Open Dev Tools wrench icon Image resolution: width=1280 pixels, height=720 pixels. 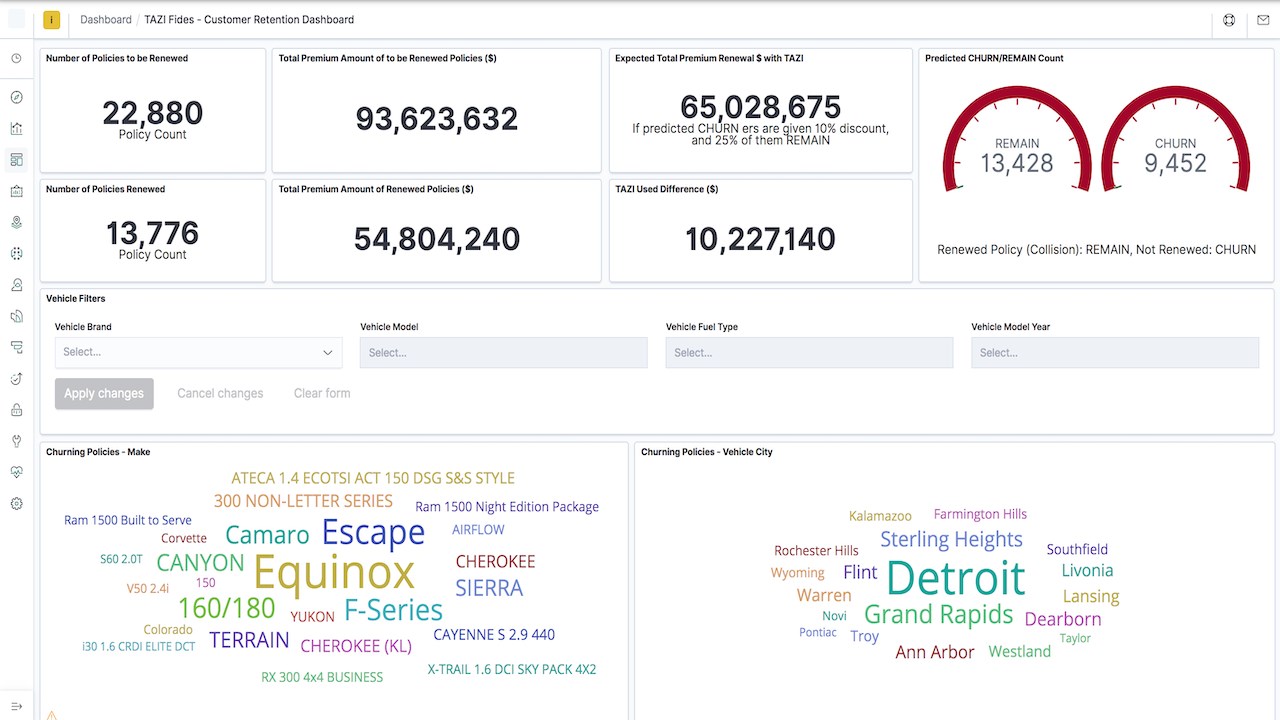point(16,441)
